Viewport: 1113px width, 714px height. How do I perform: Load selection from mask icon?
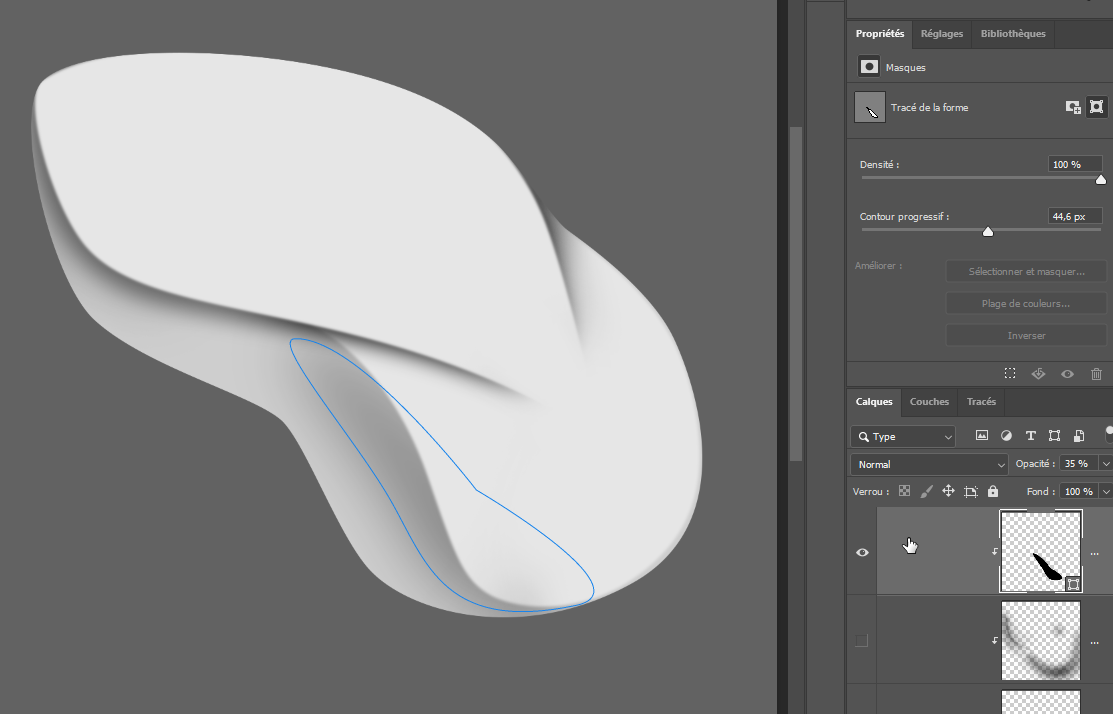1010,373
